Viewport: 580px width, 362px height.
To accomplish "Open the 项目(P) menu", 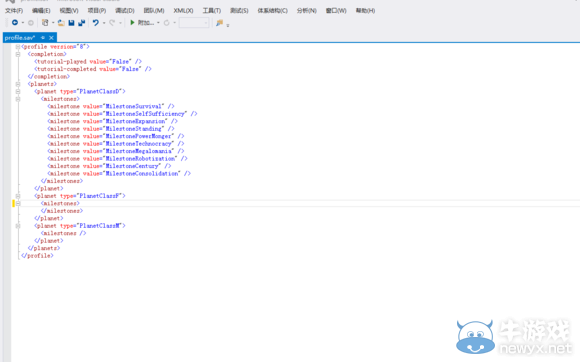I will [97, 10].
